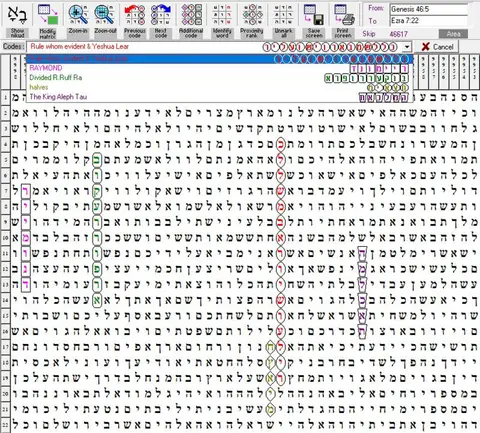Click row number 7 in left margin
This screenshot has height=433, width=480.
tap(5, 191)
